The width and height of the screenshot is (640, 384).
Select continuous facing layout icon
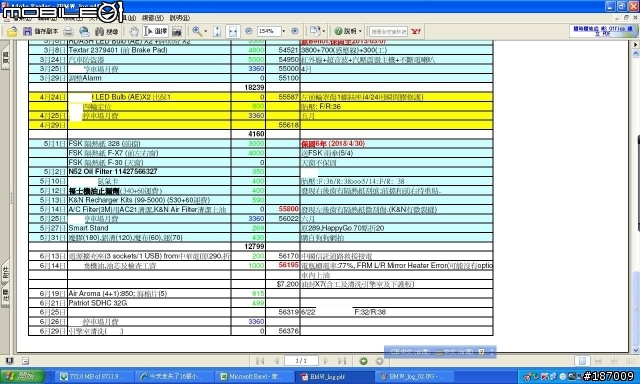(x=614, y=361)
